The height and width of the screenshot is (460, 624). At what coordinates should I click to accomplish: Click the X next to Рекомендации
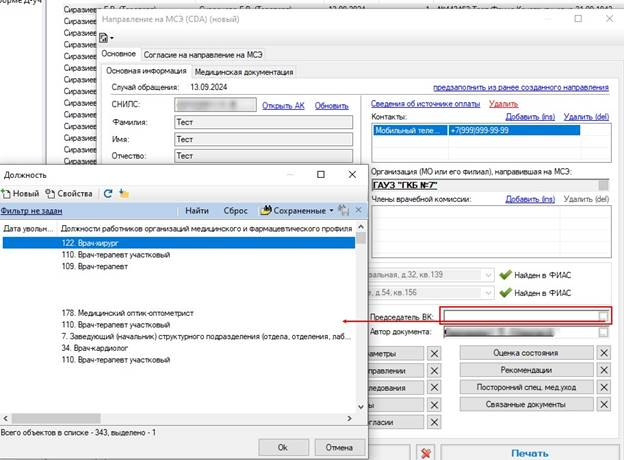coord(604,370)
